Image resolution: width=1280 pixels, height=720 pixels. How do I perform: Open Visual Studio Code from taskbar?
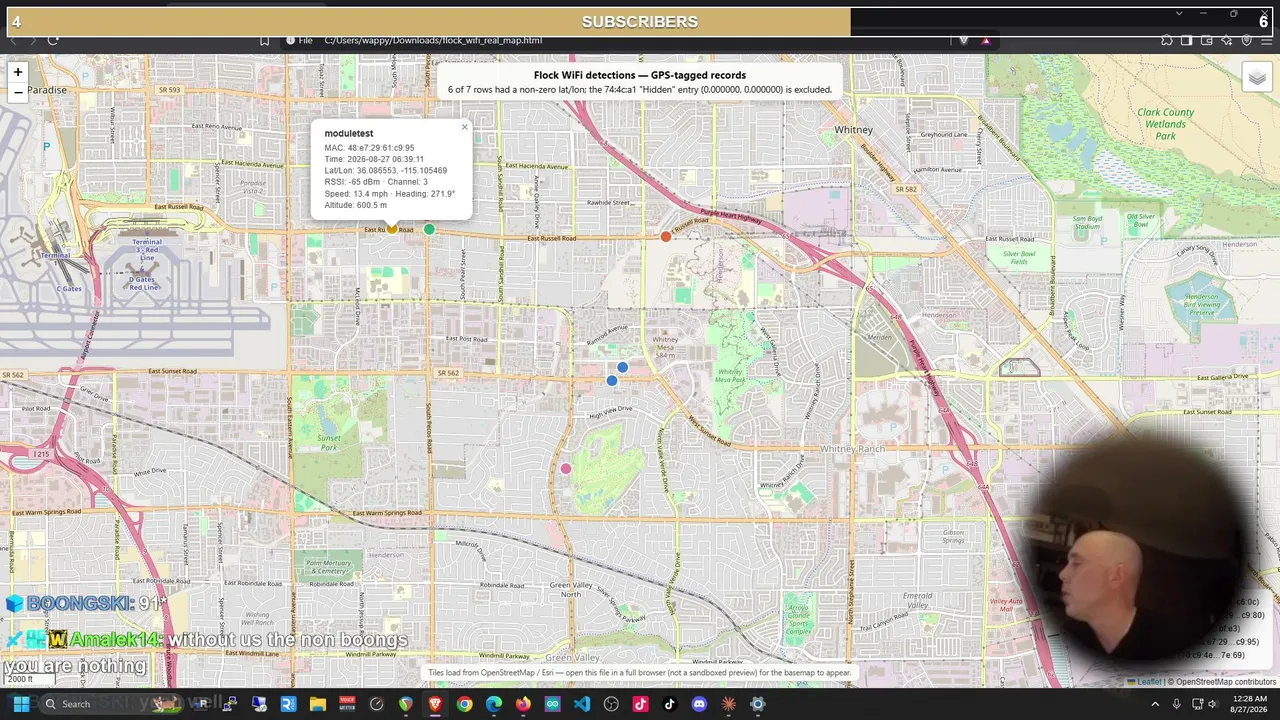pos(582,704)
